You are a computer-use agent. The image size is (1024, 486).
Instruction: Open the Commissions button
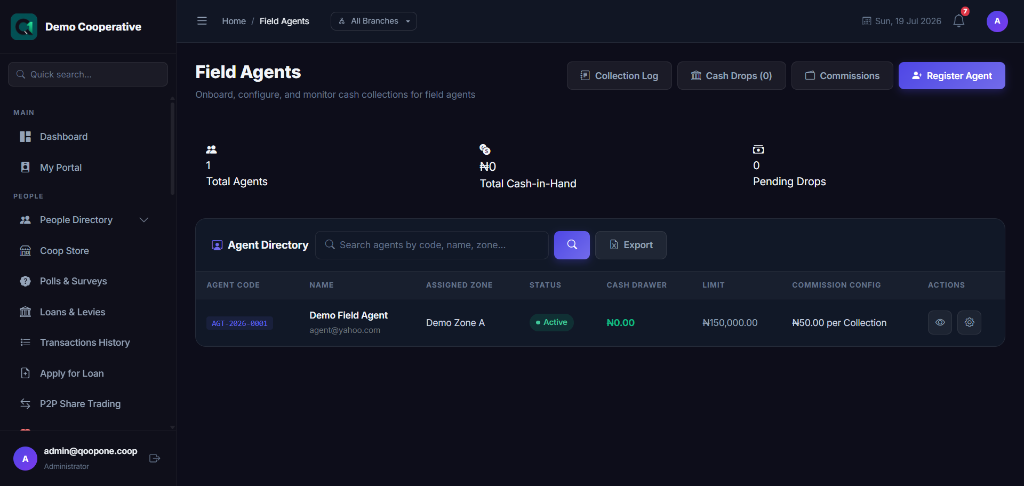click(842, 76)
